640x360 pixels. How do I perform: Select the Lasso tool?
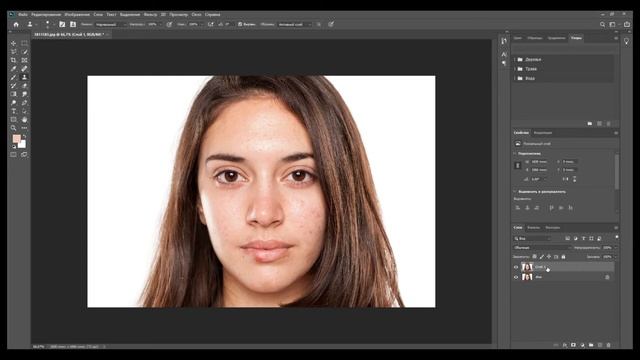pyautogui.click(x=13, y=51)
